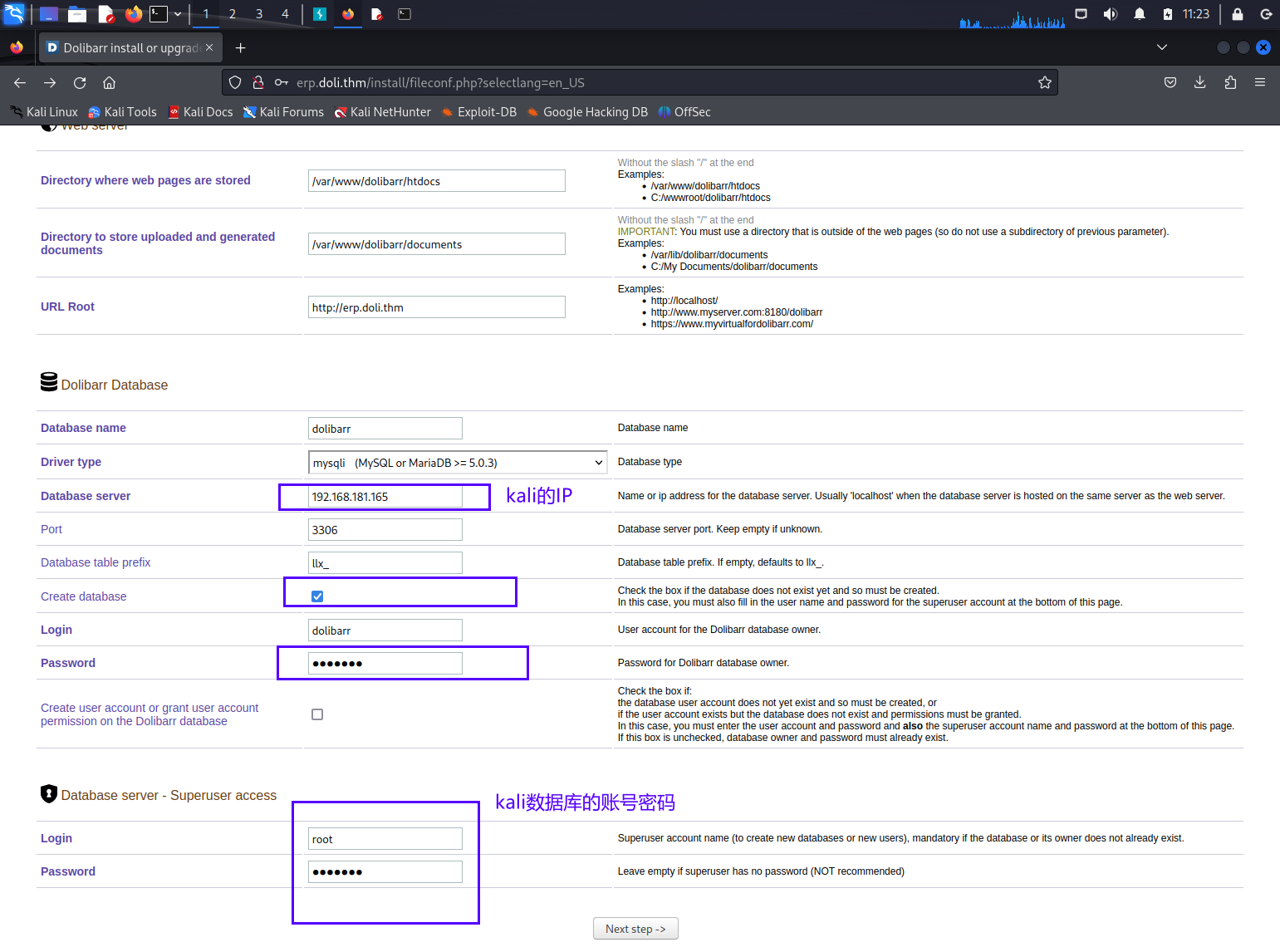The image size is (1280, 952).
Task: Open the Kali NetHunter bookmark
Action: [x=383, y=112]
